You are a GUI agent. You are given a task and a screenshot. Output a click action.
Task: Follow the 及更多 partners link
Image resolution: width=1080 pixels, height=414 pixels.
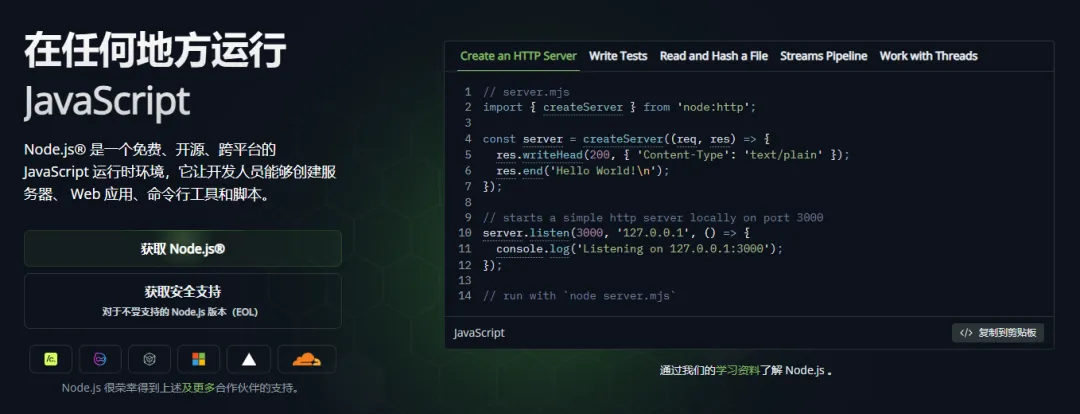click(198, 388)
